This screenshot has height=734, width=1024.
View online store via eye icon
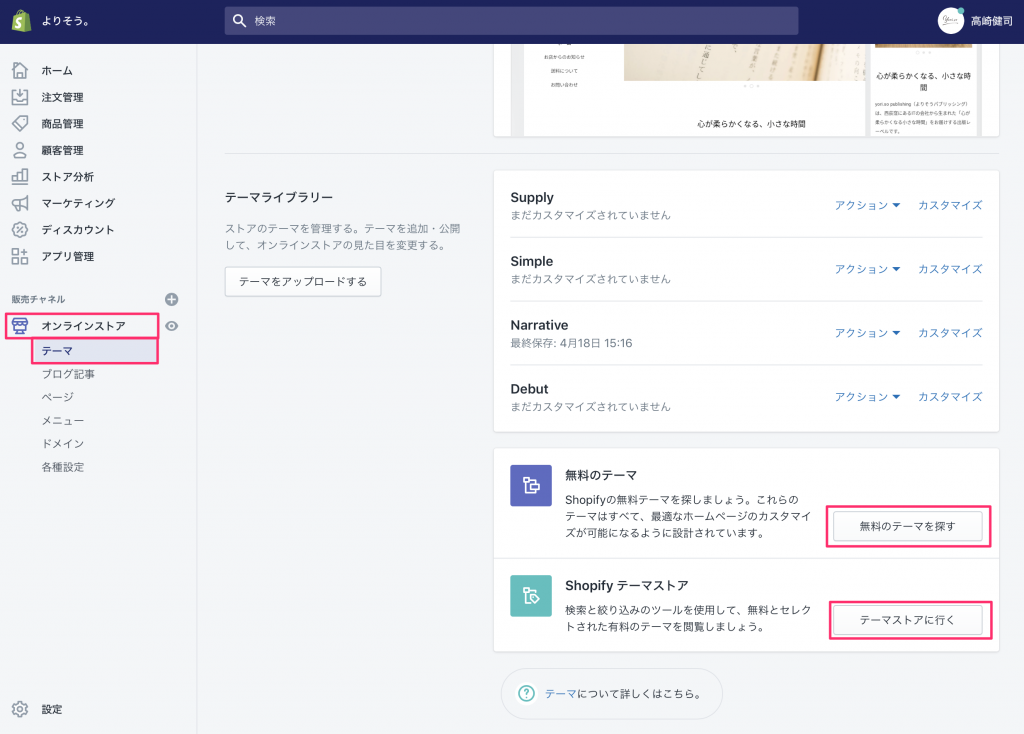click(x=172, y=326)
